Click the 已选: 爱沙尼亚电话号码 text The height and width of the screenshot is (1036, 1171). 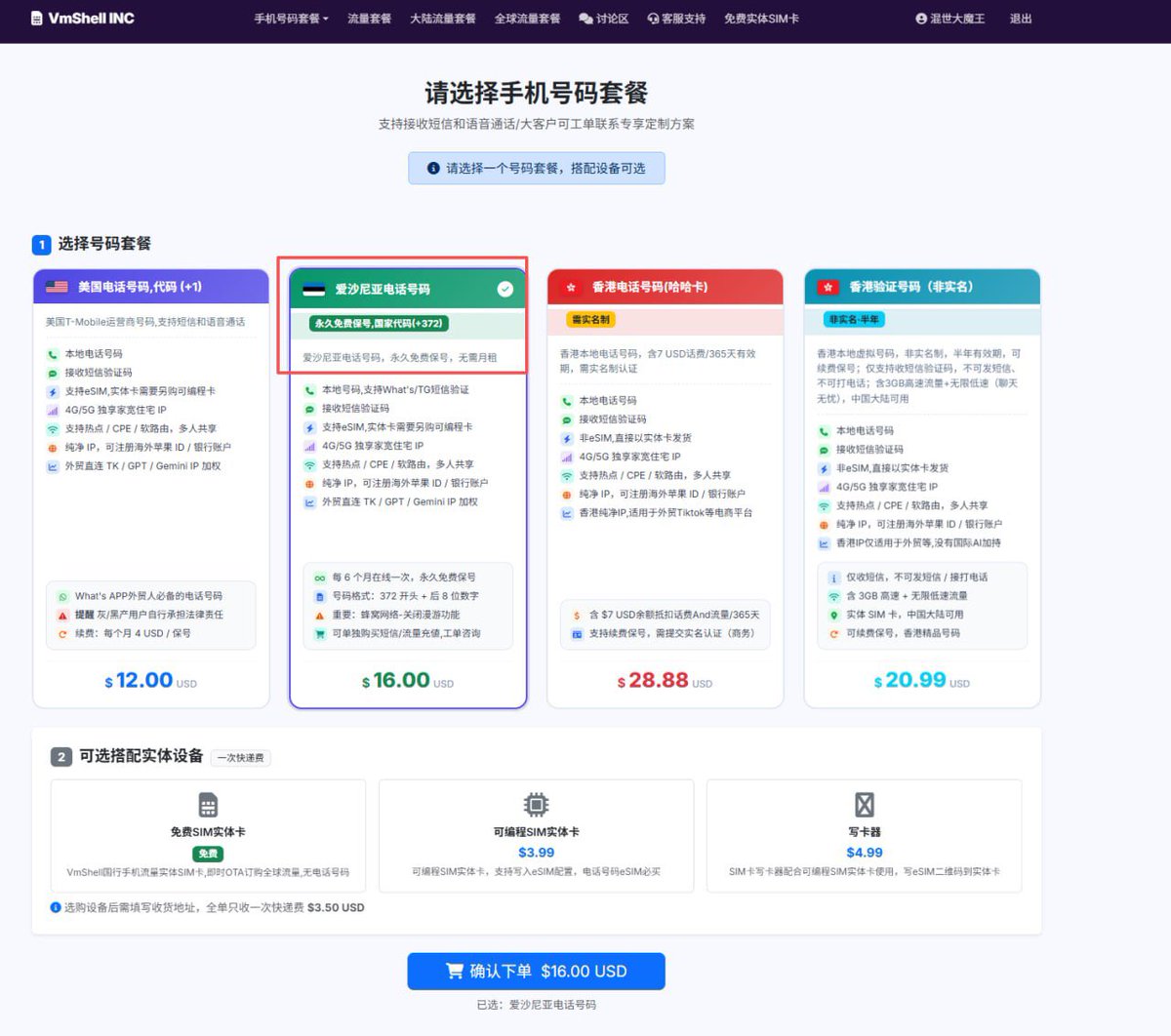[x=536, y=1005]
